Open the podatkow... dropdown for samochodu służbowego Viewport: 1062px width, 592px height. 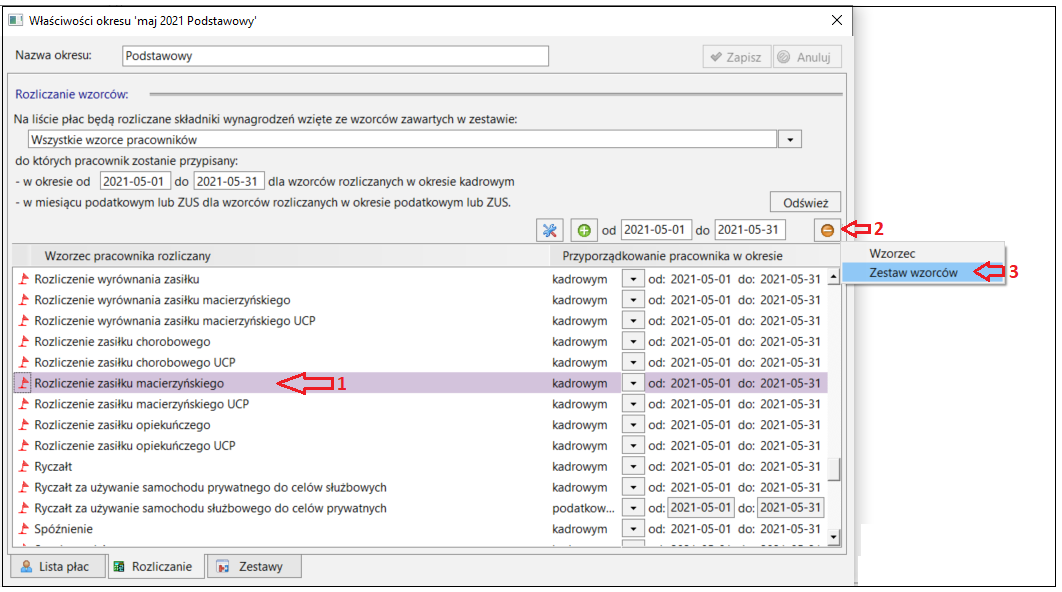633,508
